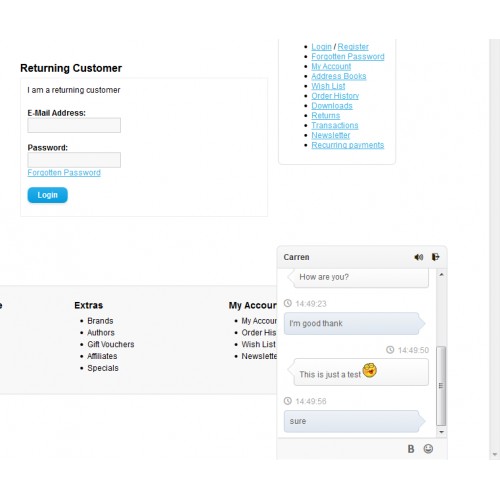The width and height of the screenshot is (500, 500).
Task: Focus the Password input field
Action: (74, 160)
